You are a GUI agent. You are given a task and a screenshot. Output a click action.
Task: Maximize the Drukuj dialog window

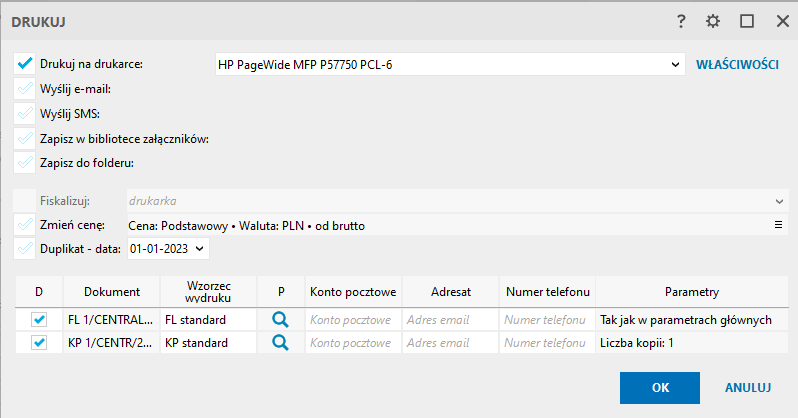point(746,20)
